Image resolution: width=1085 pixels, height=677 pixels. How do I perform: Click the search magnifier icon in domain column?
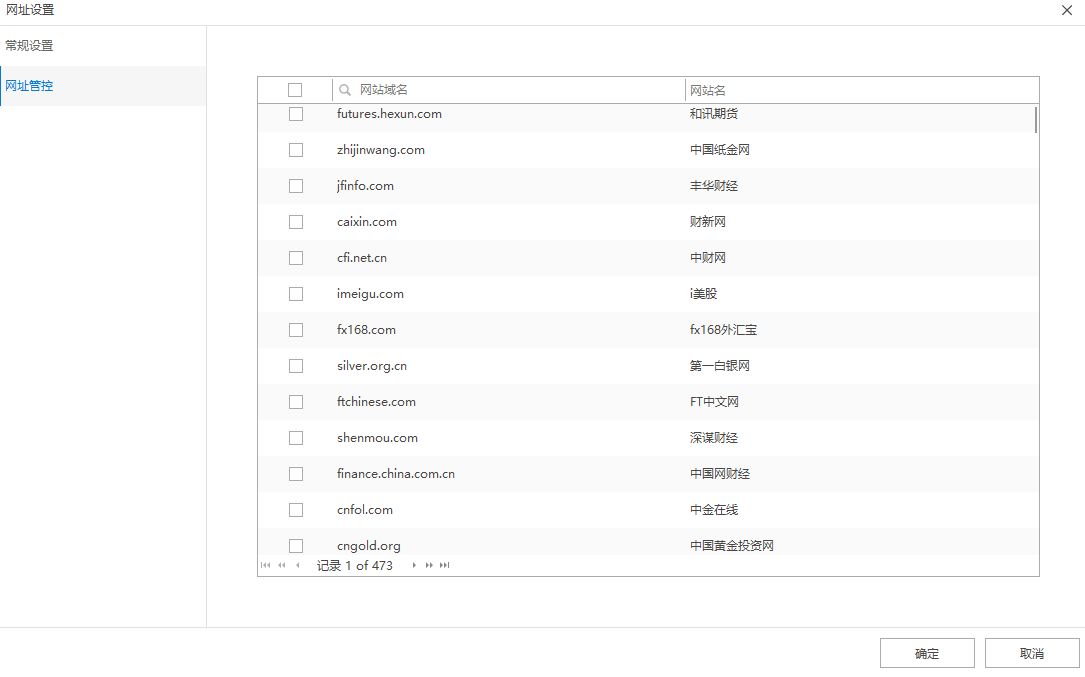345,90
